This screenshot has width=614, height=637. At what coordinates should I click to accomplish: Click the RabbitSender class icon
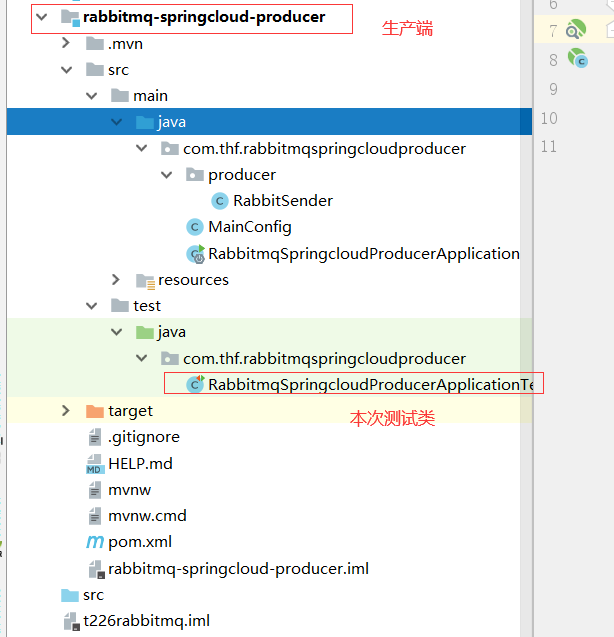(220, 201)
